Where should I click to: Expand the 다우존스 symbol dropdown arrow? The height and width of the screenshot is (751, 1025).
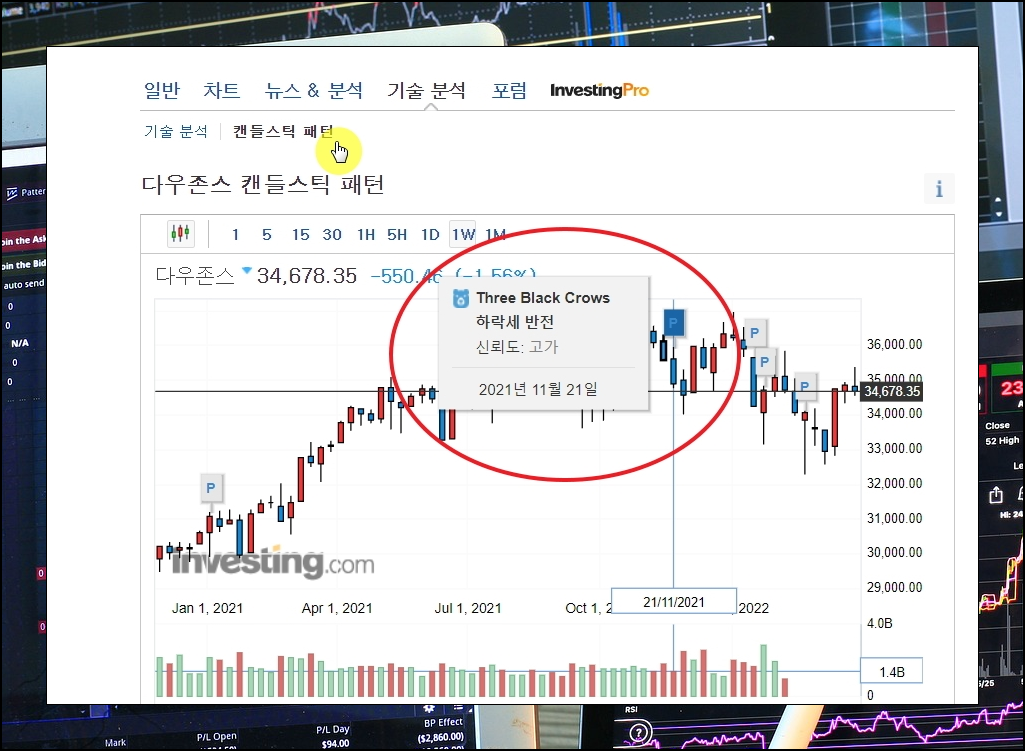[246, 270]
